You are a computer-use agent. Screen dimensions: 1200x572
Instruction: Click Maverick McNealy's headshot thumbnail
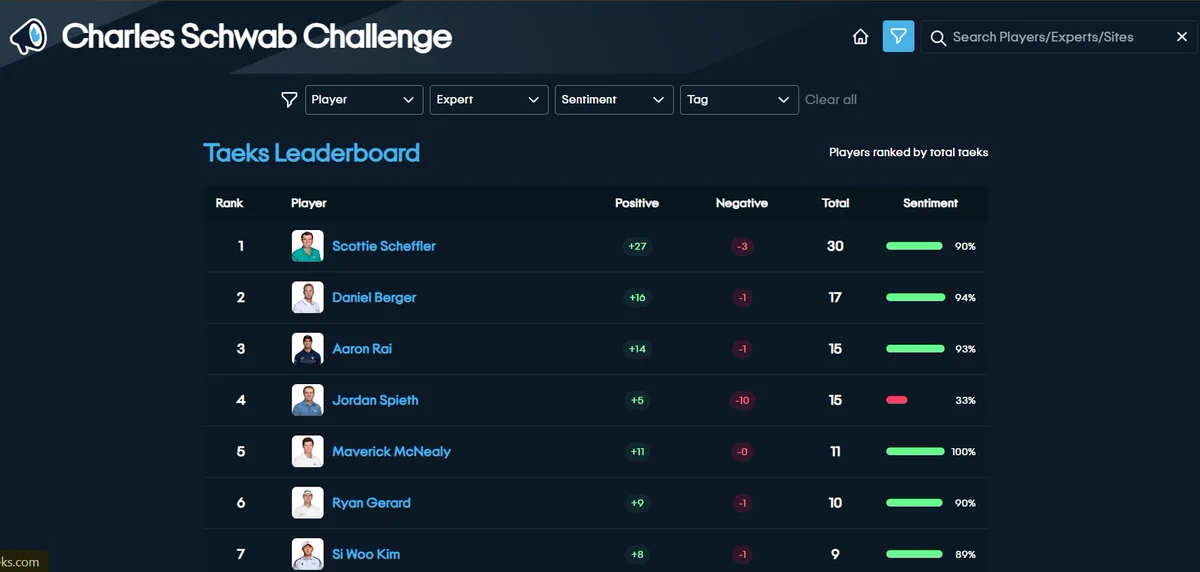point(308,452)
